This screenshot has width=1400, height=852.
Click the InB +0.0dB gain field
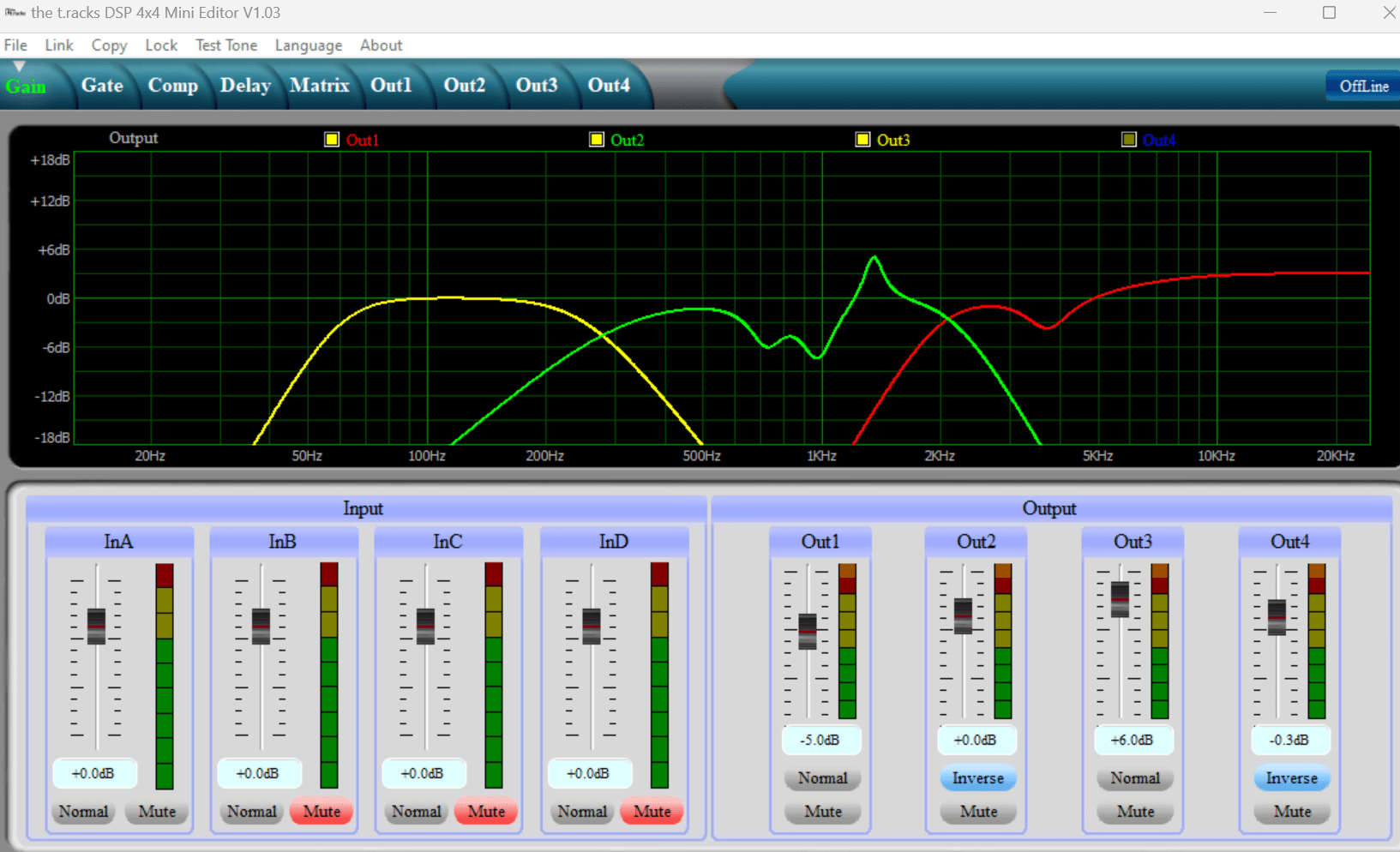[259, 773]
